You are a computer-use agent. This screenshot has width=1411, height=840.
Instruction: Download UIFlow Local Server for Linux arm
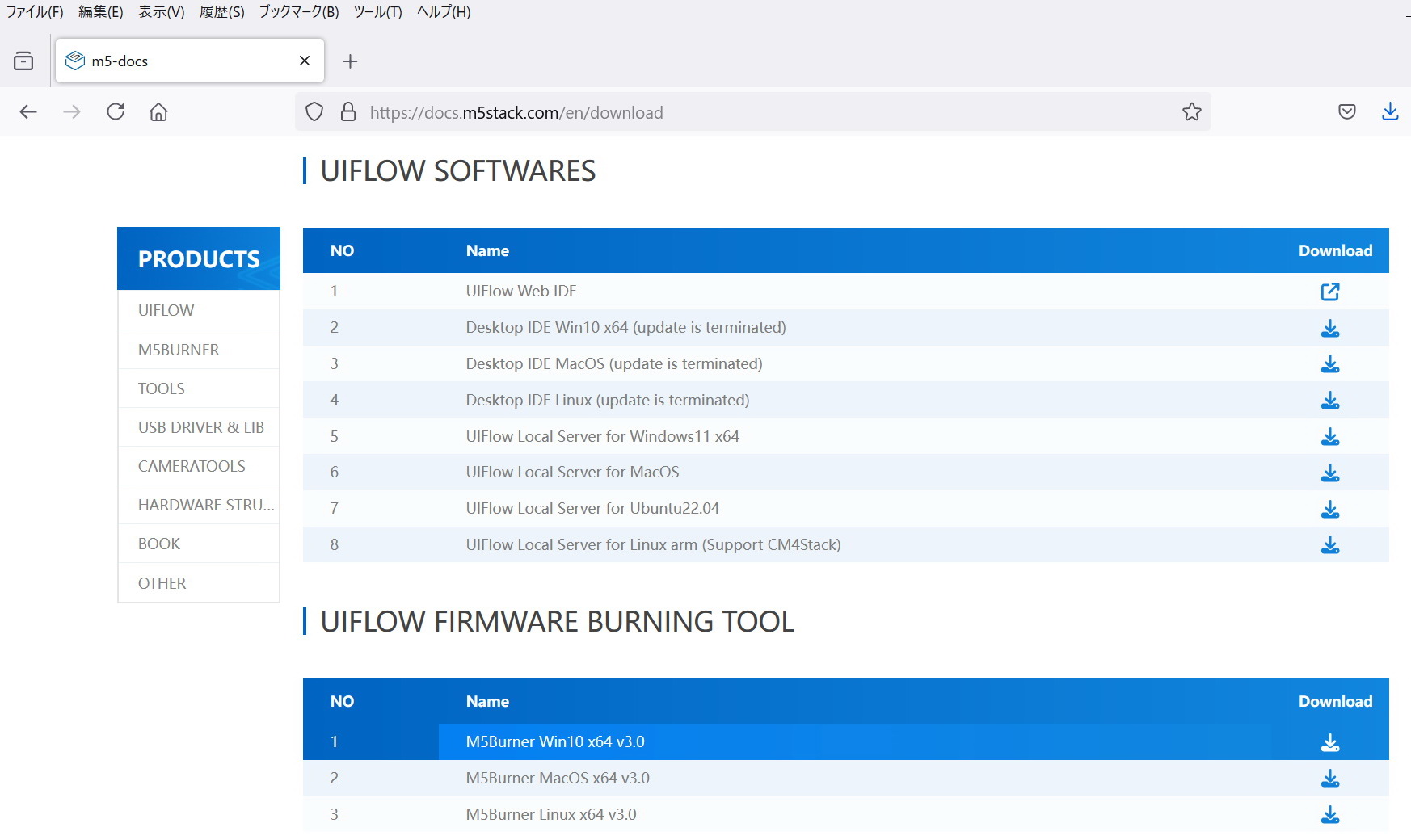coord(1330,545)
